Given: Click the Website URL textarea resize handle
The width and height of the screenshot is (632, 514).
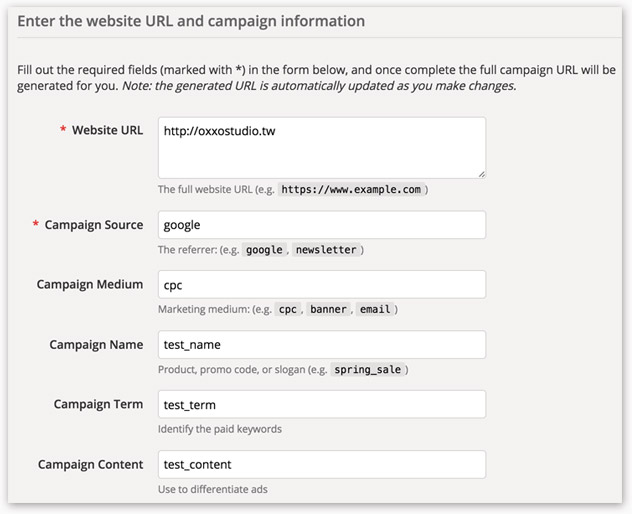Looking at the screenshot, I should tap(481, 174).
